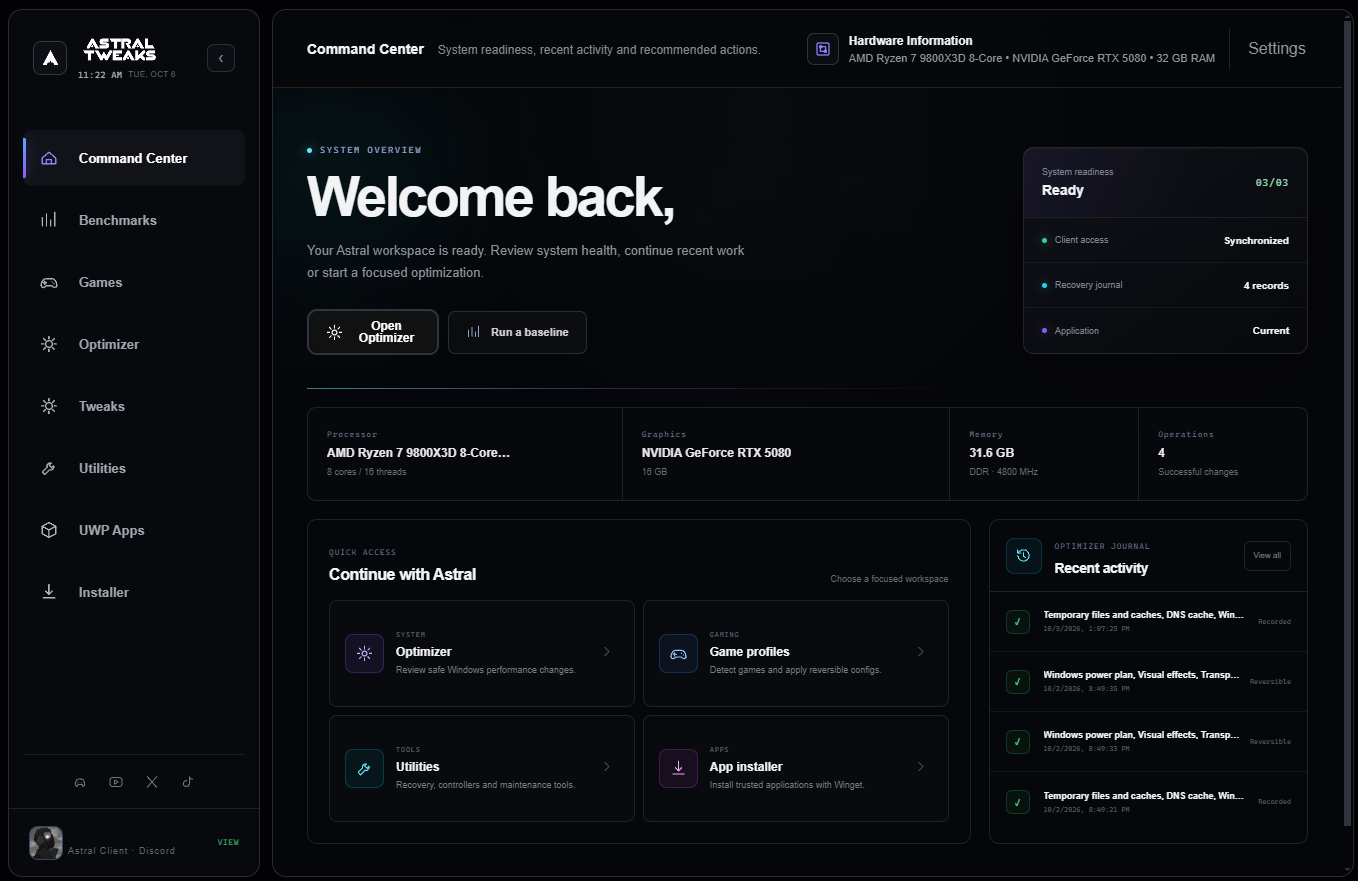The height and width of the screenshot is (881, 1358).
Task: Click the Utilities quick access wrench icon
Action: click(x=364, y=768)
